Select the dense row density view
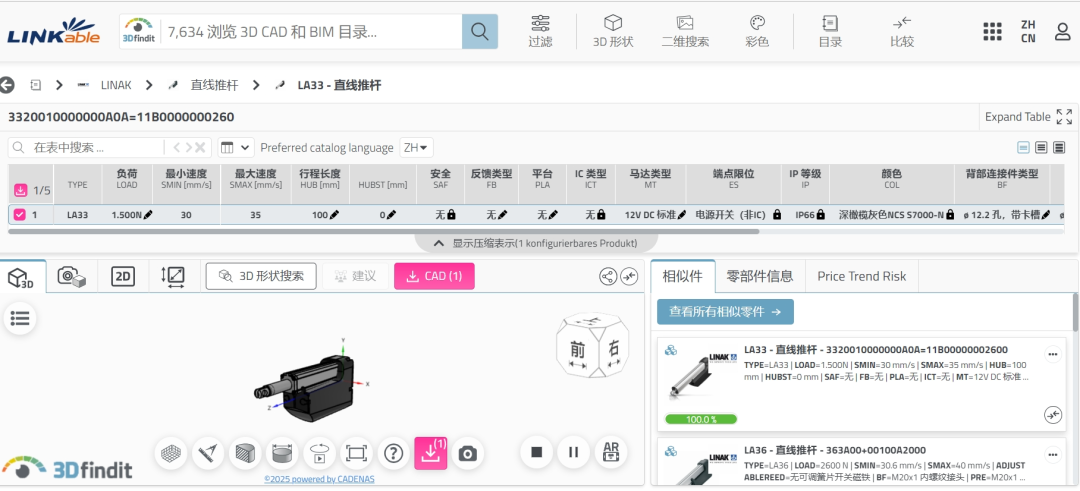The width and height of the screenshot is (1080, 491). pos(1059,147)
